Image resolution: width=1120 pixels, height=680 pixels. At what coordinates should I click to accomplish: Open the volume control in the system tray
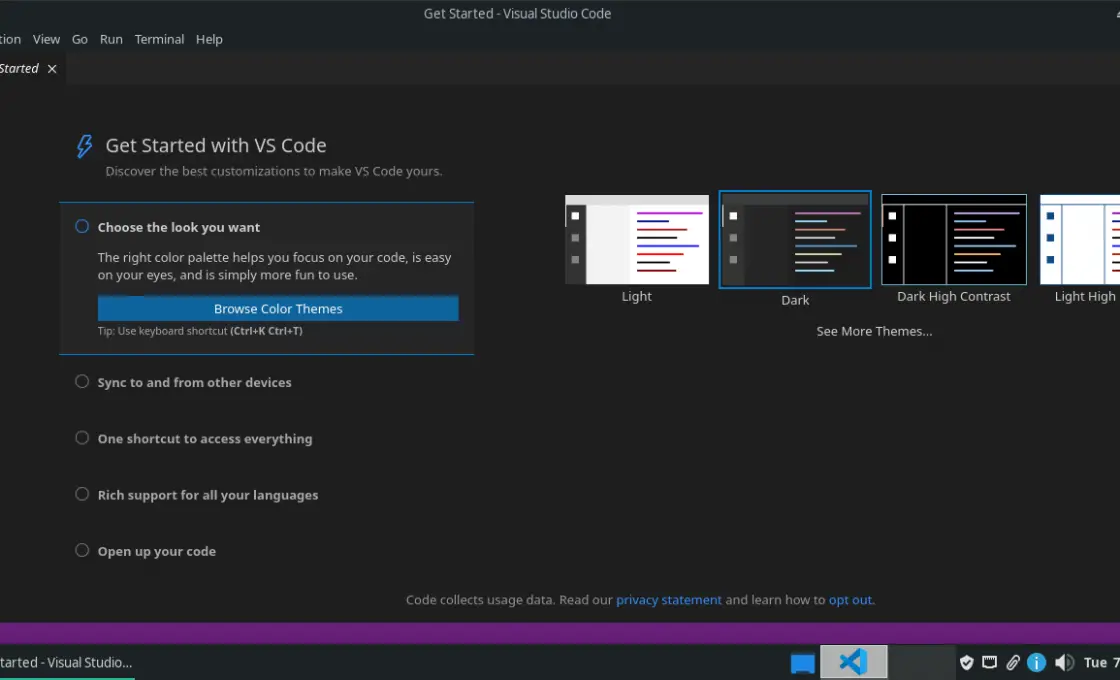point(1063,662)
